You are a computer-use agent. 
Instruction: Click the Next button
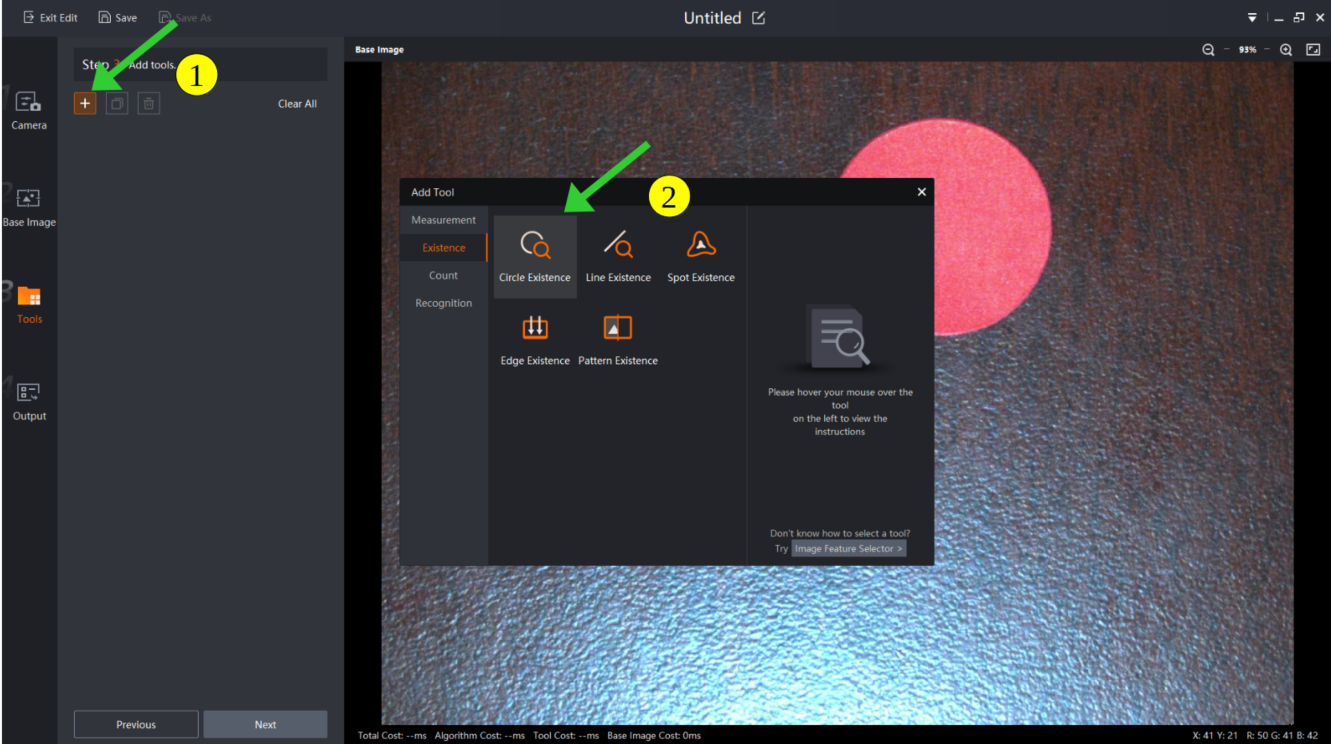(265, 725)
